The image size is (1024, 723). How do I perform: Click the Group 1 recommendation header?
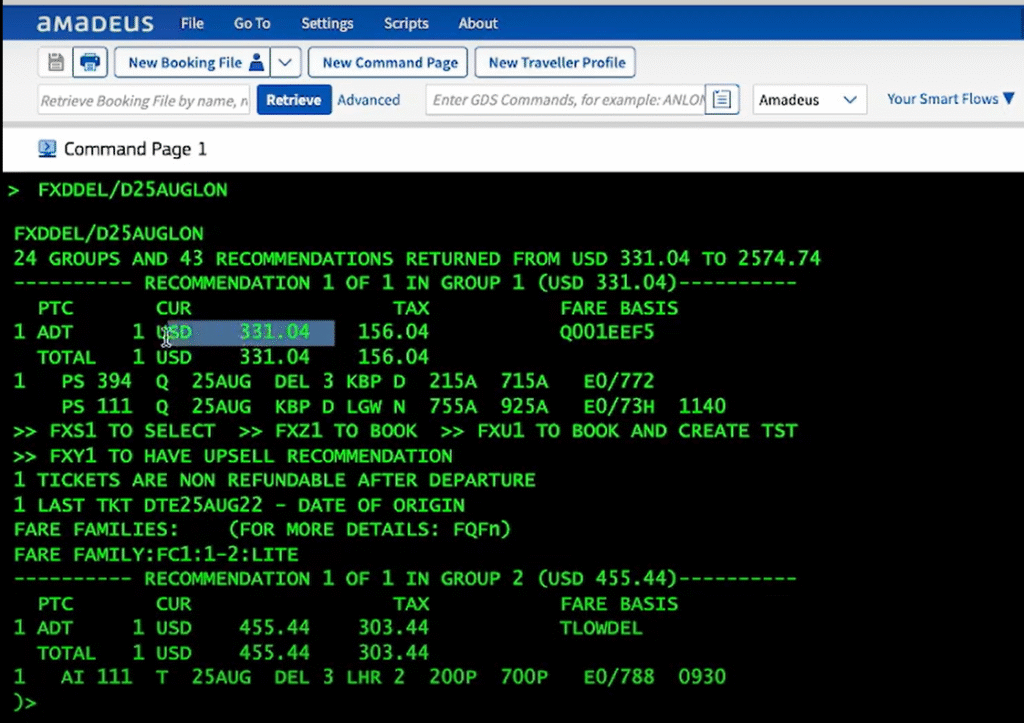pyautogui.click(x=405, y=283)
